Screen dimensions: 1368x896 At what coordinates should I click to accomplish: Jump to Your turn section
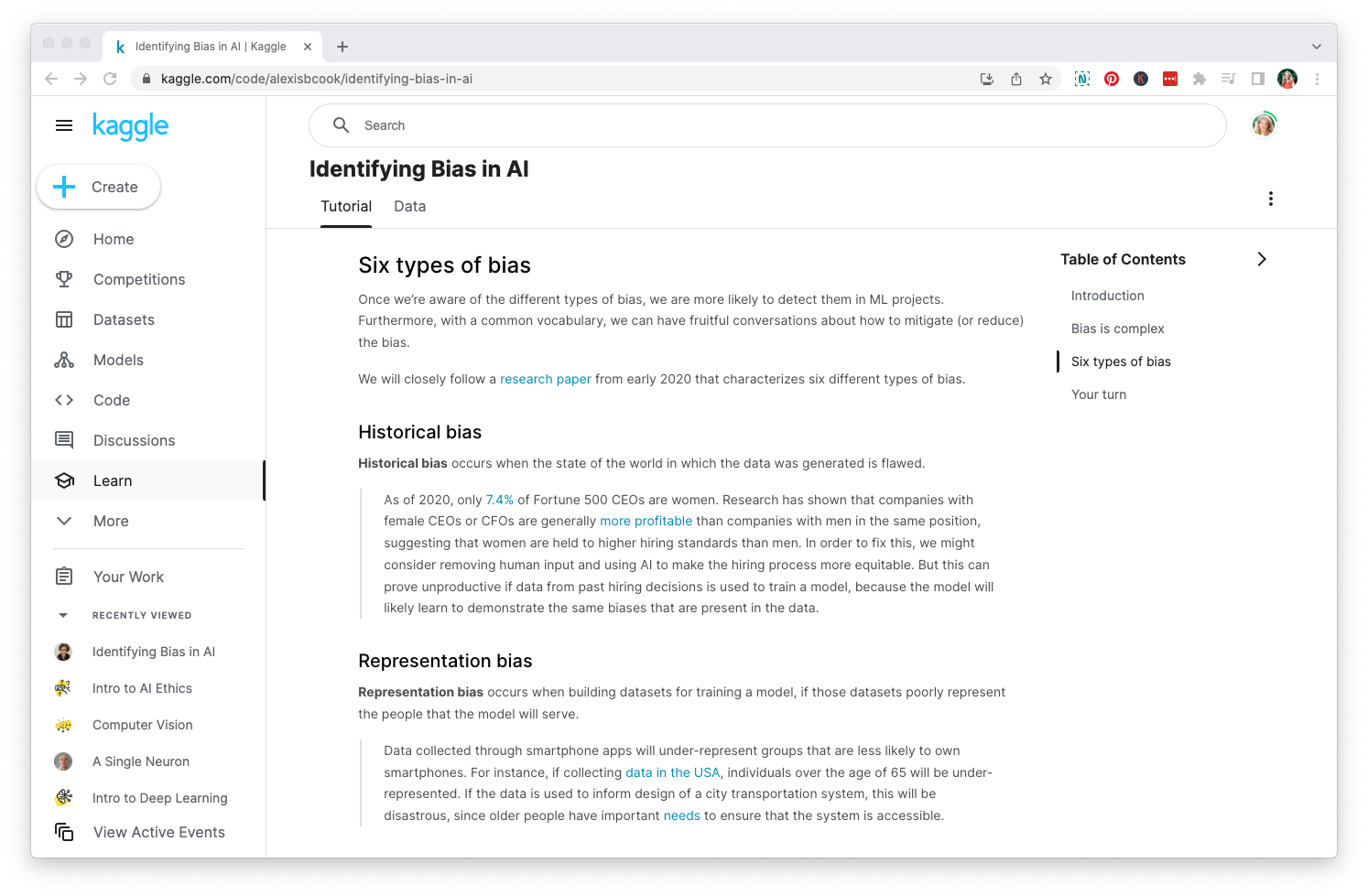tap(1099, 394)
